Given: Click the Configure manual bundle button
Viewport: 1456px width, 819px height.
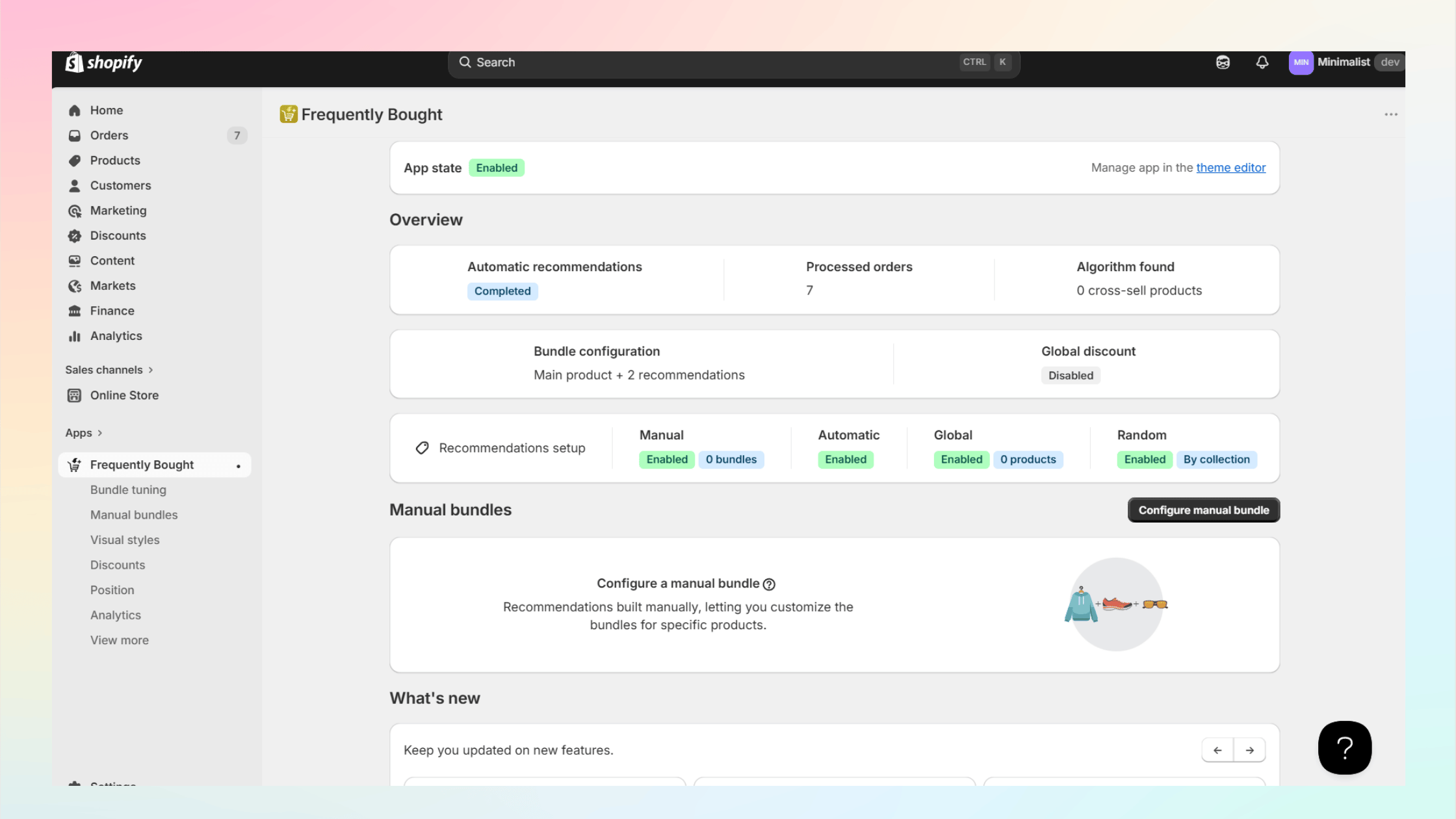Looking at the screenshot, I should point(1204,510).
